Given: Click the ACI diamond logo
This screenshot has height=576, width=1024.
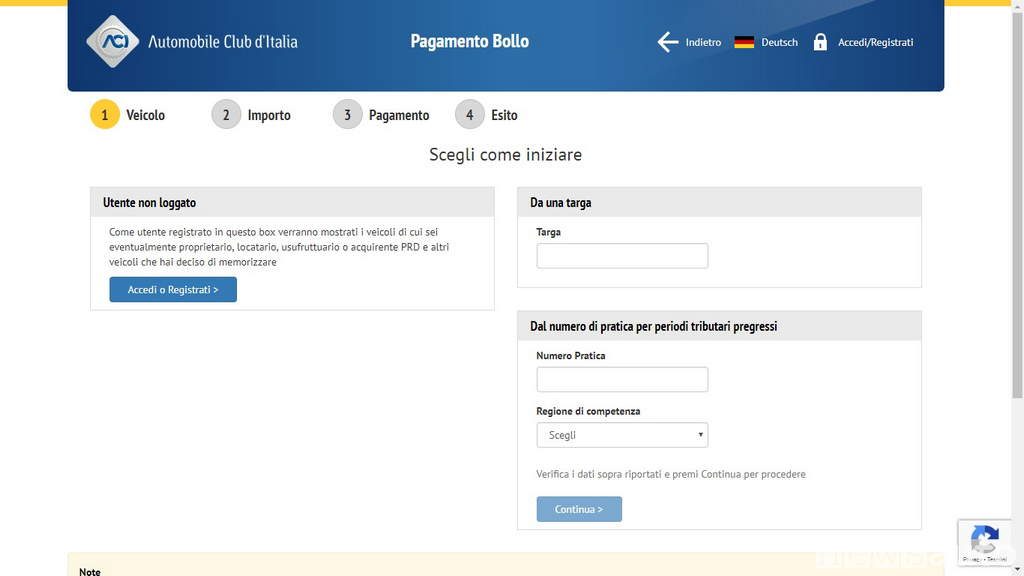Looking at the screenshot, I should pyautogui.click(x=113, y=42).
